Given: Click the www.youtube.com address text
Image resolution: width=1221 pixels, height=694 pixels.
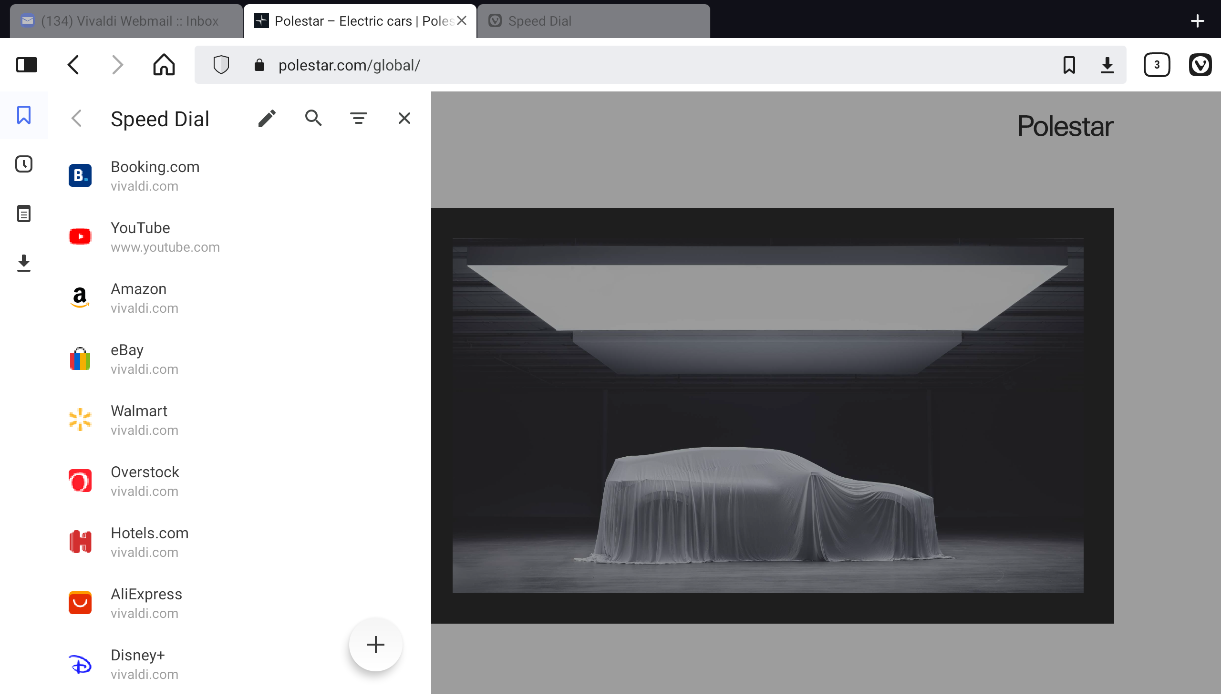Looking at the screenshot, I should [165, 247].
